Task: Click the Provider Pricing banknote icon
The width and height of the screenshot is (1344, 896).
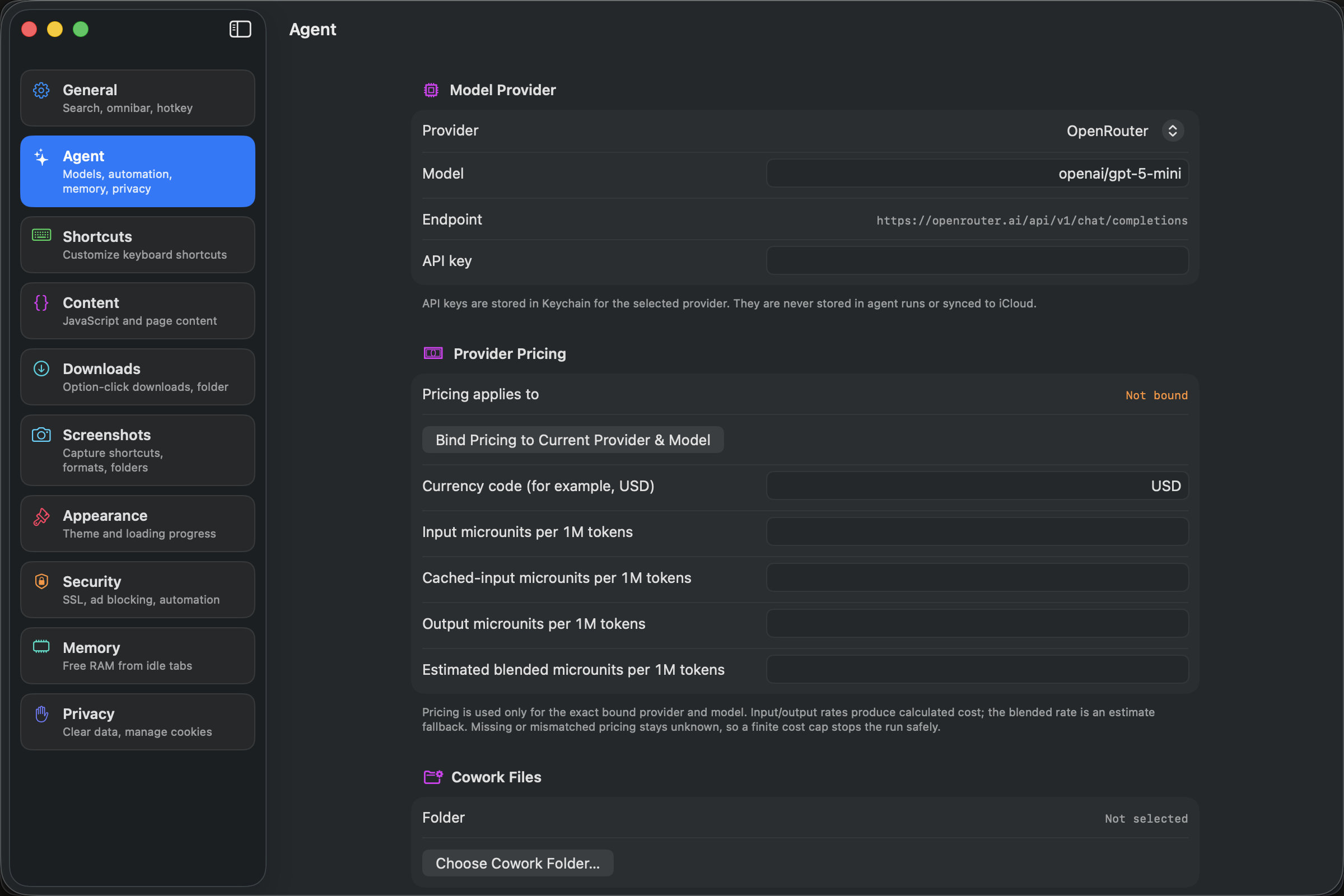Action: click(x=433, y=353)
